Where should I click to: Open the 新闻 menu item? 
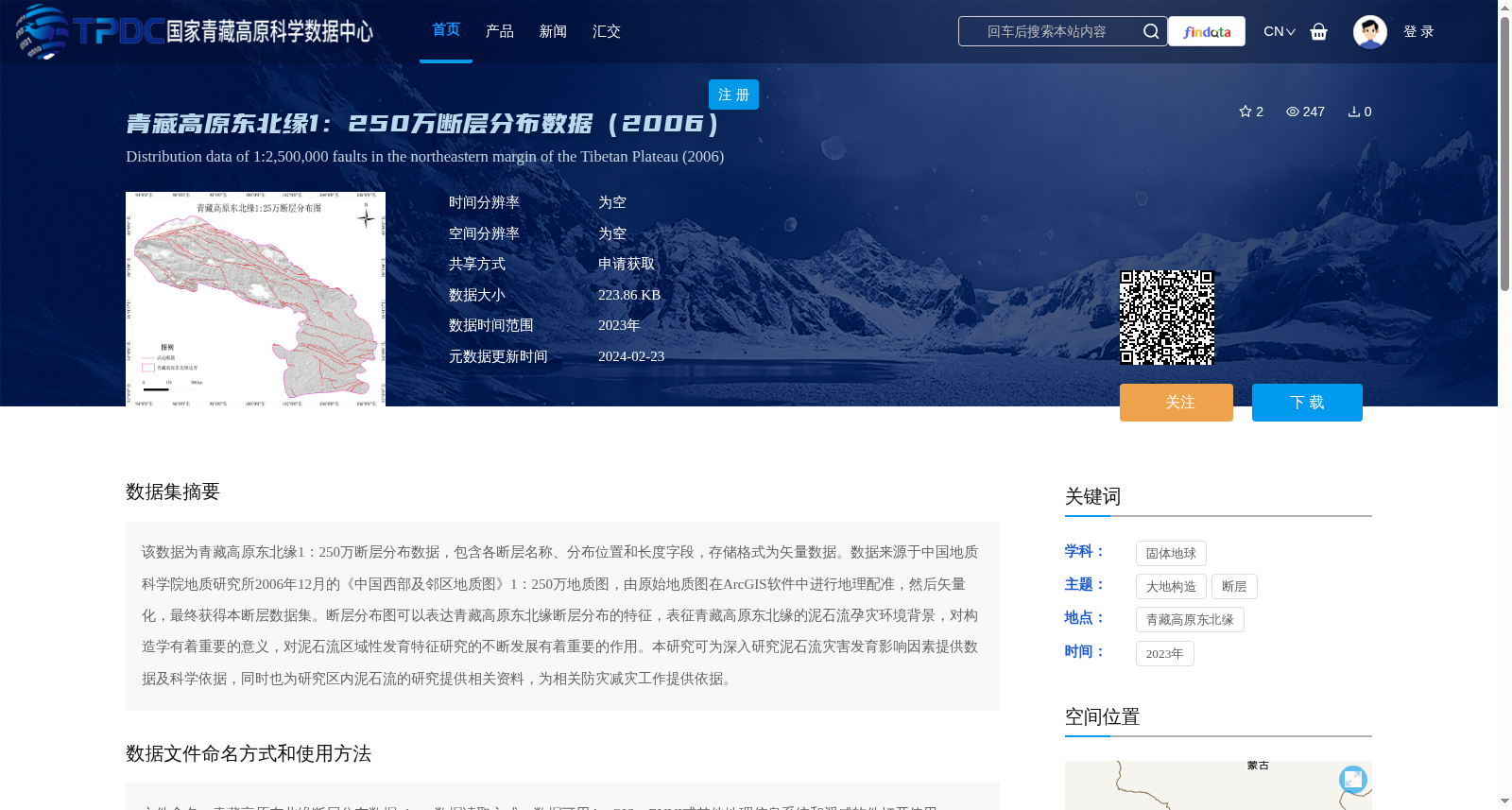(553, 31)
